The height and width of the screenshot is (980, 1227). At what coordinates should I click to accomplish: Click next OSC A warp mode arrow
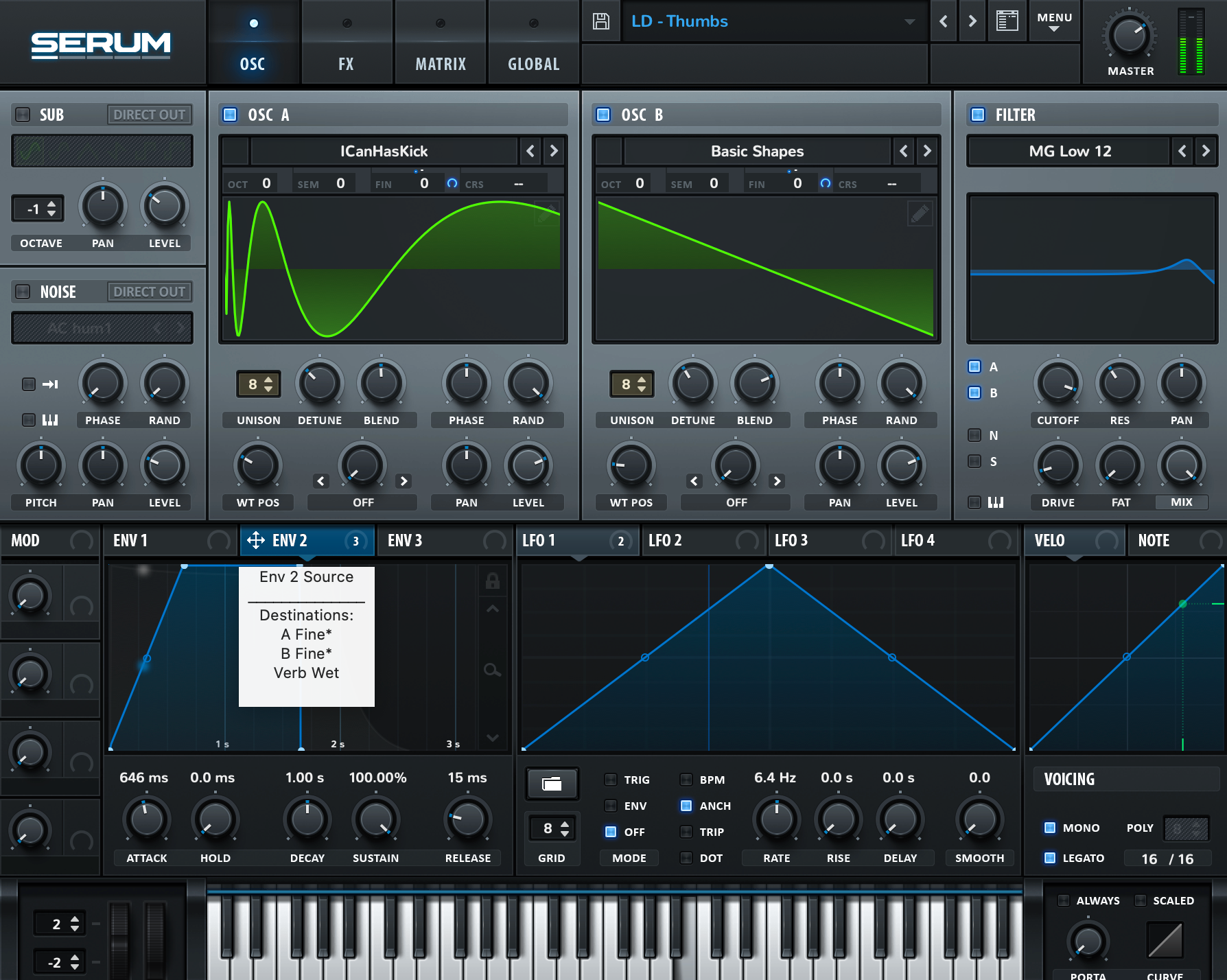(404, 481)
